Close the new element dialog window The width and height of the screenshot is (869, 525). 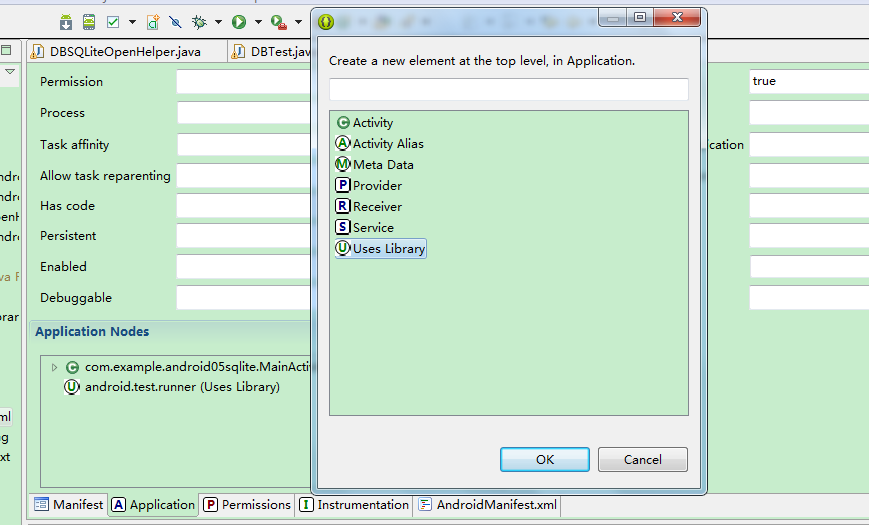[677, 17]
